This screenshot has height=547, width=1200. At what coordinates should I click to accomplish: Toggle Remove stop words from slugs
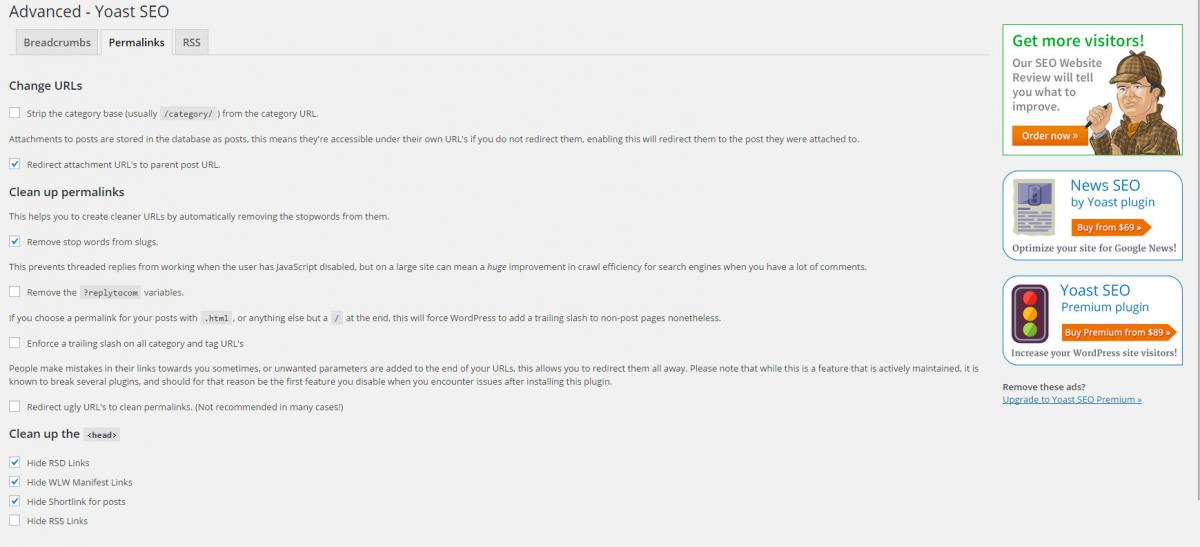point(14,241)
